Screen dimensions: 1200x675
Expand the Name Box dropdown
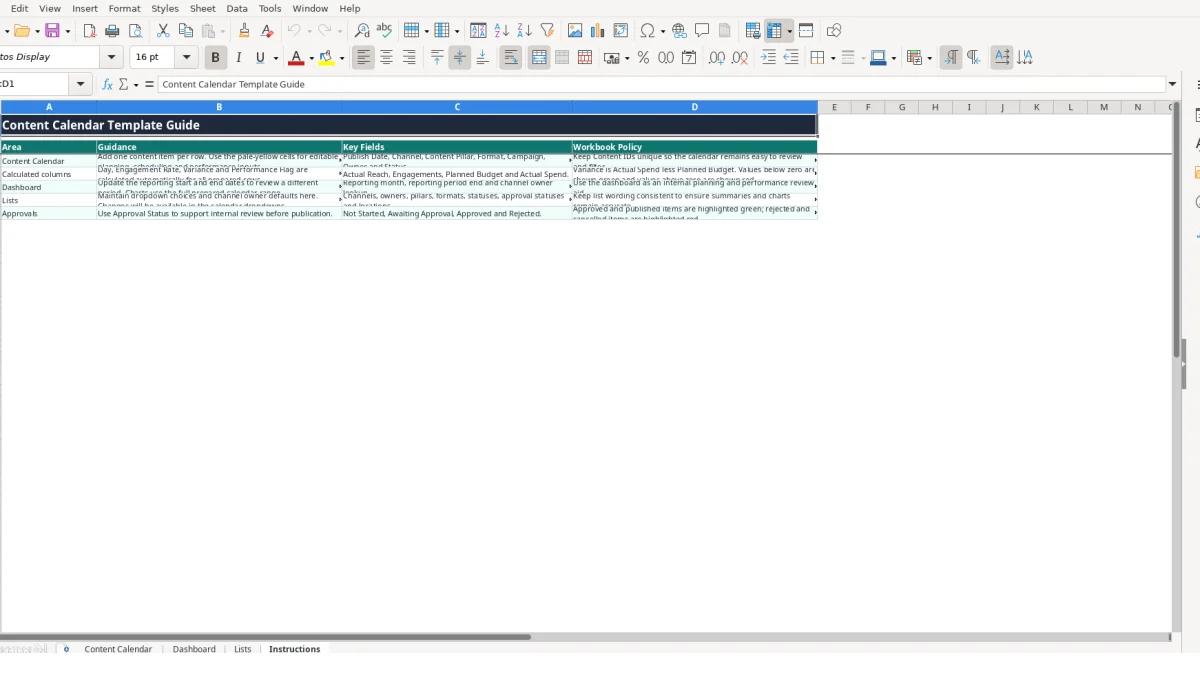point(81,84)
